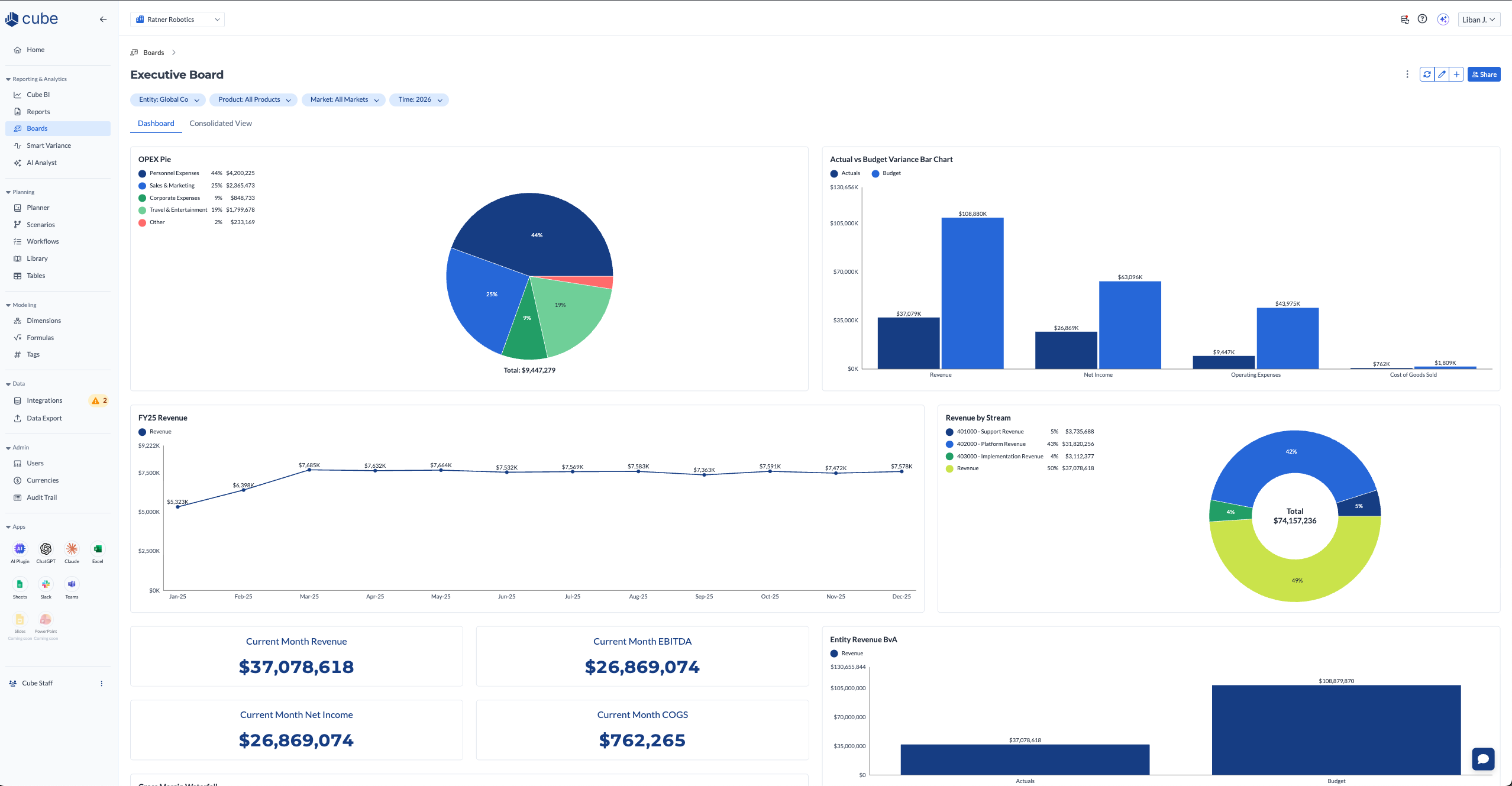Screen dimensions: 1512x786
Task: Collapse the Reporting & Analytics section
Action: (37, 79)
